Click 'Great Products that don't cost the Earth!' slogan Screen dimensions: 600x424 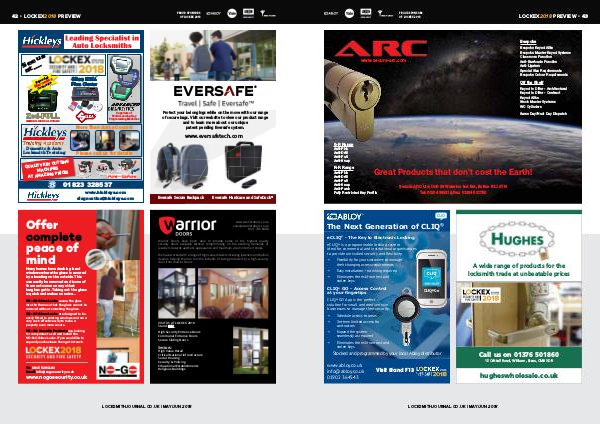pyautogui.click(x=453, y=172)
